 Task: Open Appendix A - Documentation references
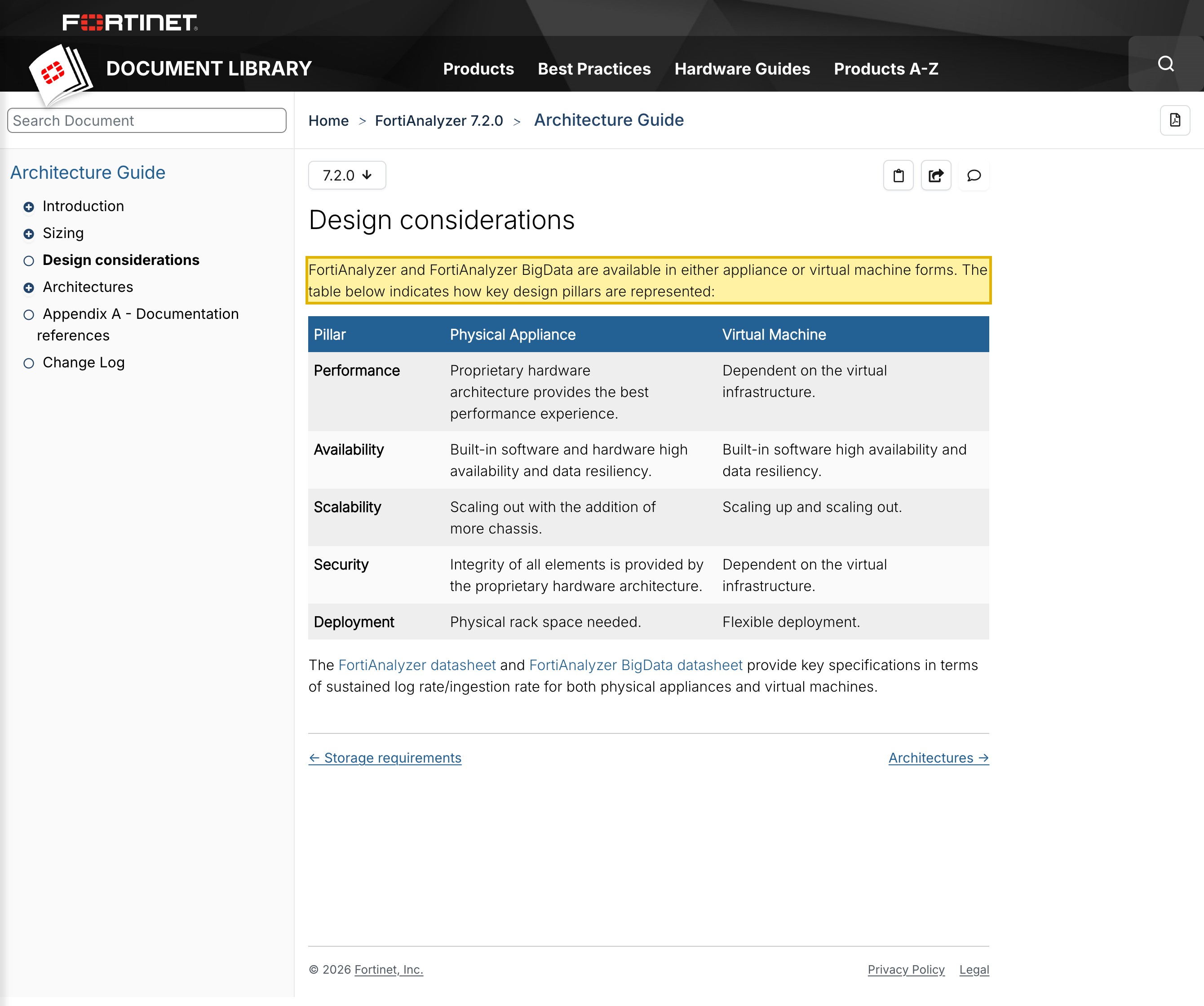tap(137, 324)
